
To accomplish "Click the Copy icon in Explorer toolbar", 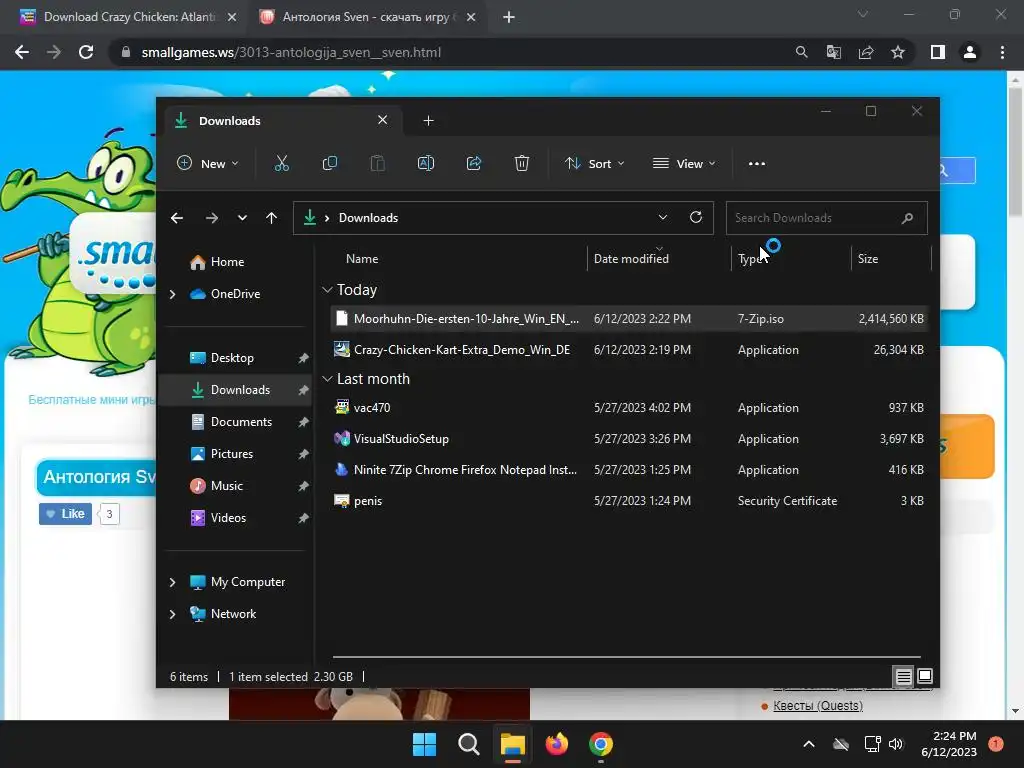I will click(x=330, y=163).
